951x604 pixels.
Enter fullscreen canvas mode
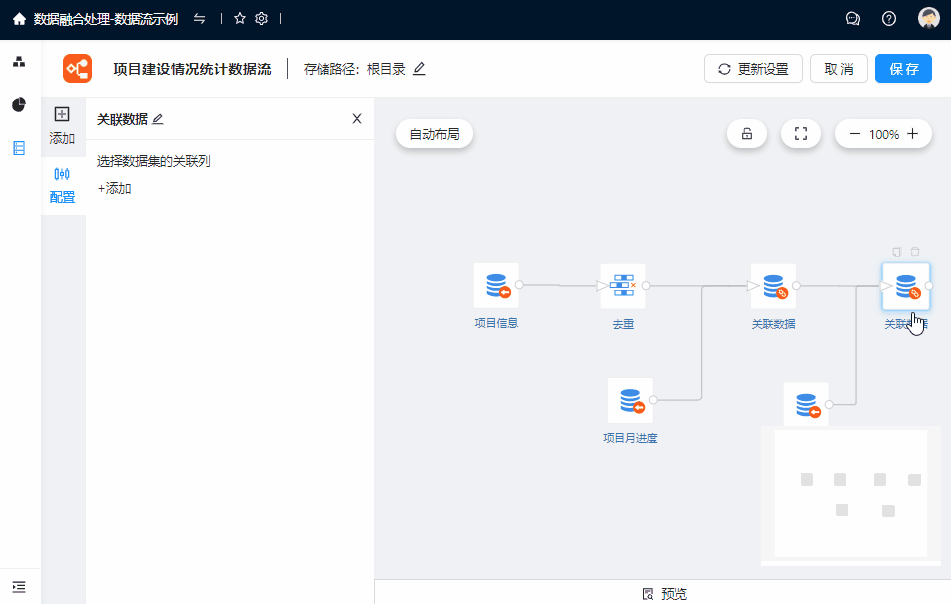[800, 134]
